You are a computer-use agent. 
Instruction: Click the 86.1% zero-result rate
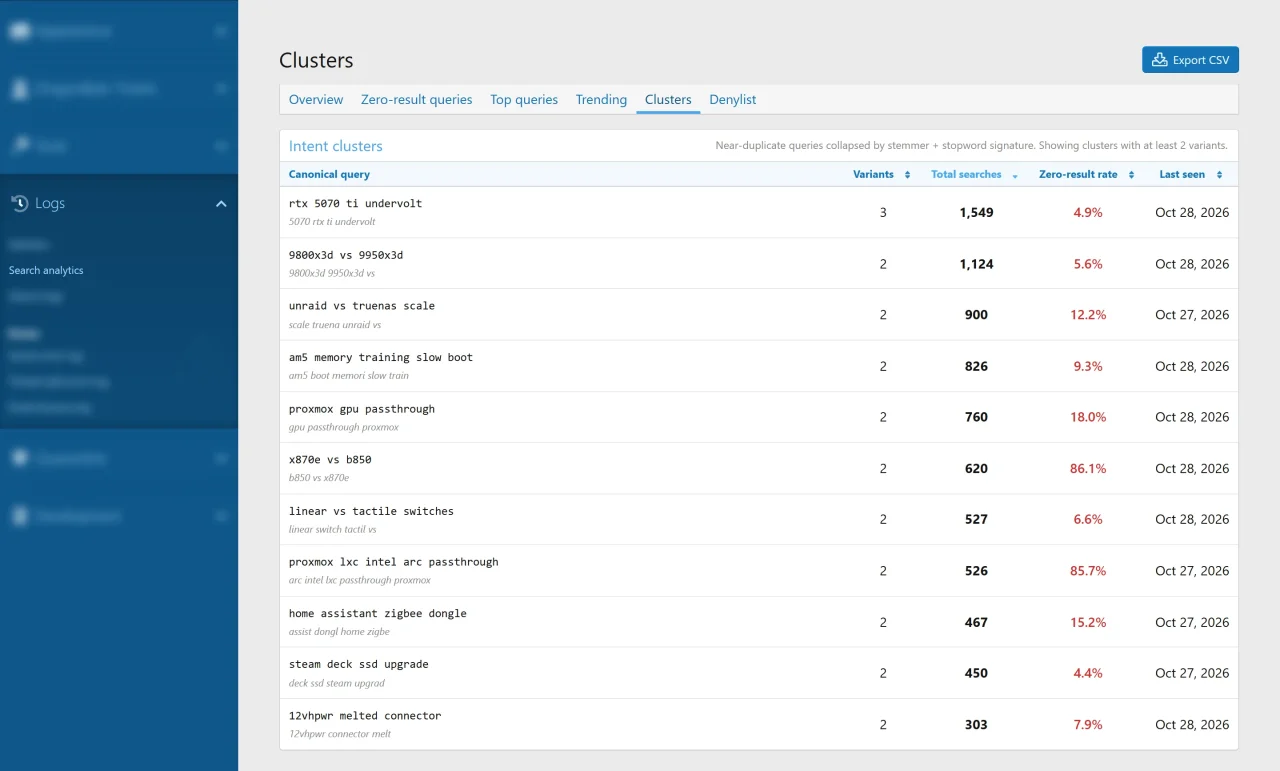(x=1088, y=469)
